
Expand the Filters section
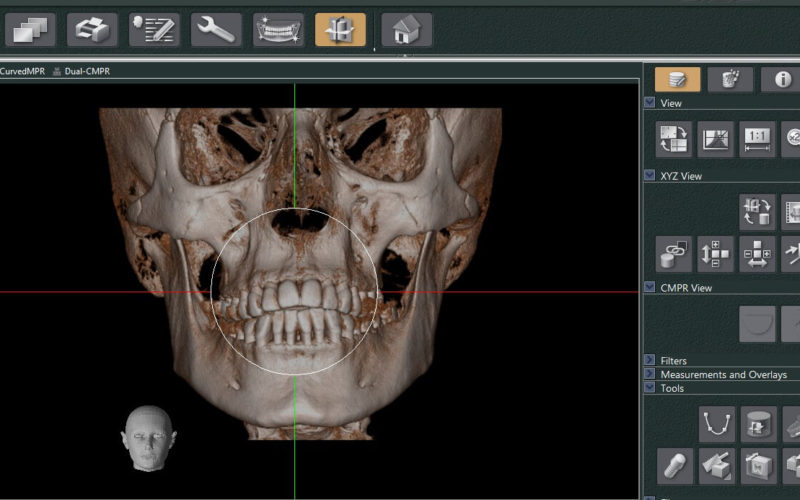click(x=650, y=360)
